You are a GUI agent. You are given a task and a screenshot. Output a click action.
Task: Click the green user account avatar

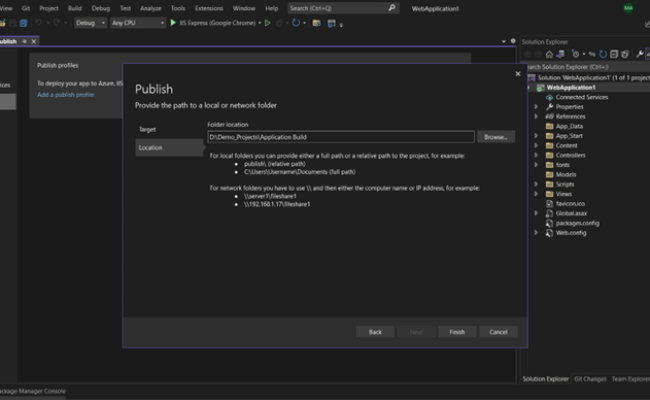click(x=628, y=8)
